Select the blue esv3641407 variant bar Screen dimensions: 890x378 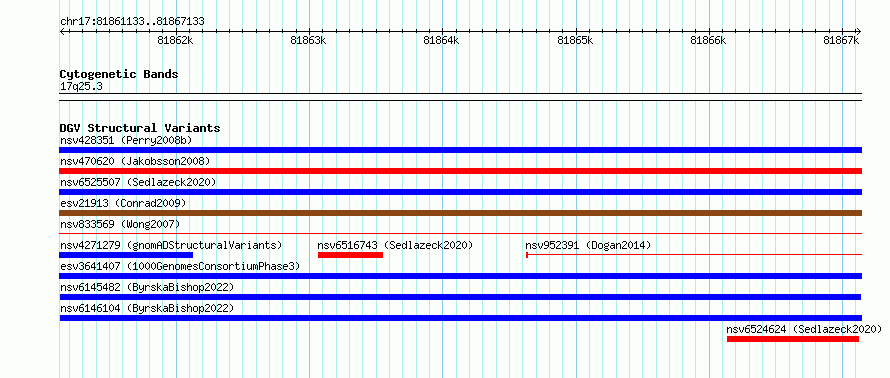click(460, 276)
